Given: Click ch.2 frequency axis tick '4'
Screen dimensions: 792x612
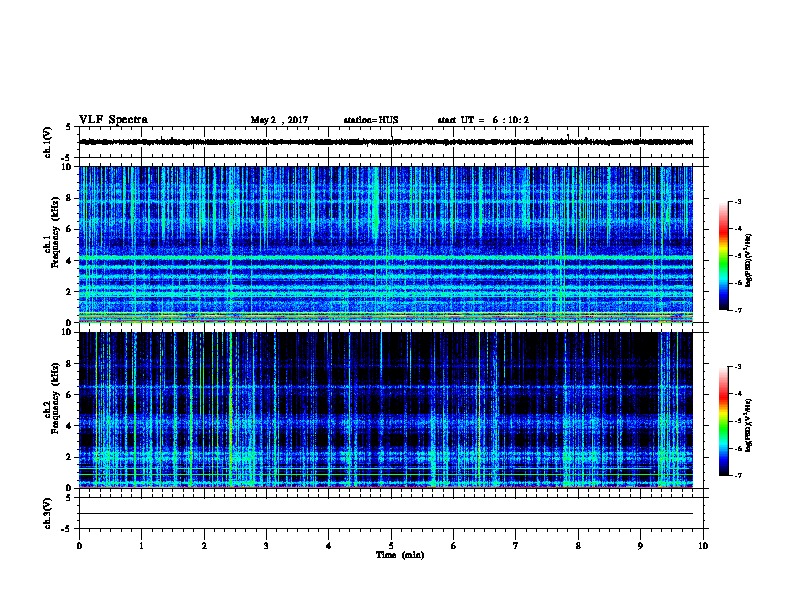Looking at the screenshot, I should pos(70,426).
